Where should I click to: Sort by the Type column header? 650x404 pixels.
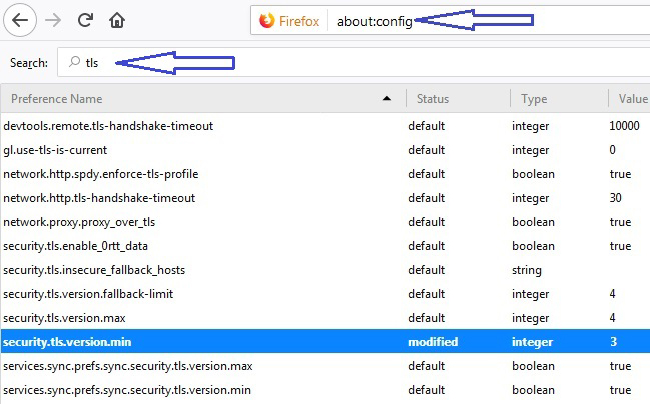coord(559,99)
